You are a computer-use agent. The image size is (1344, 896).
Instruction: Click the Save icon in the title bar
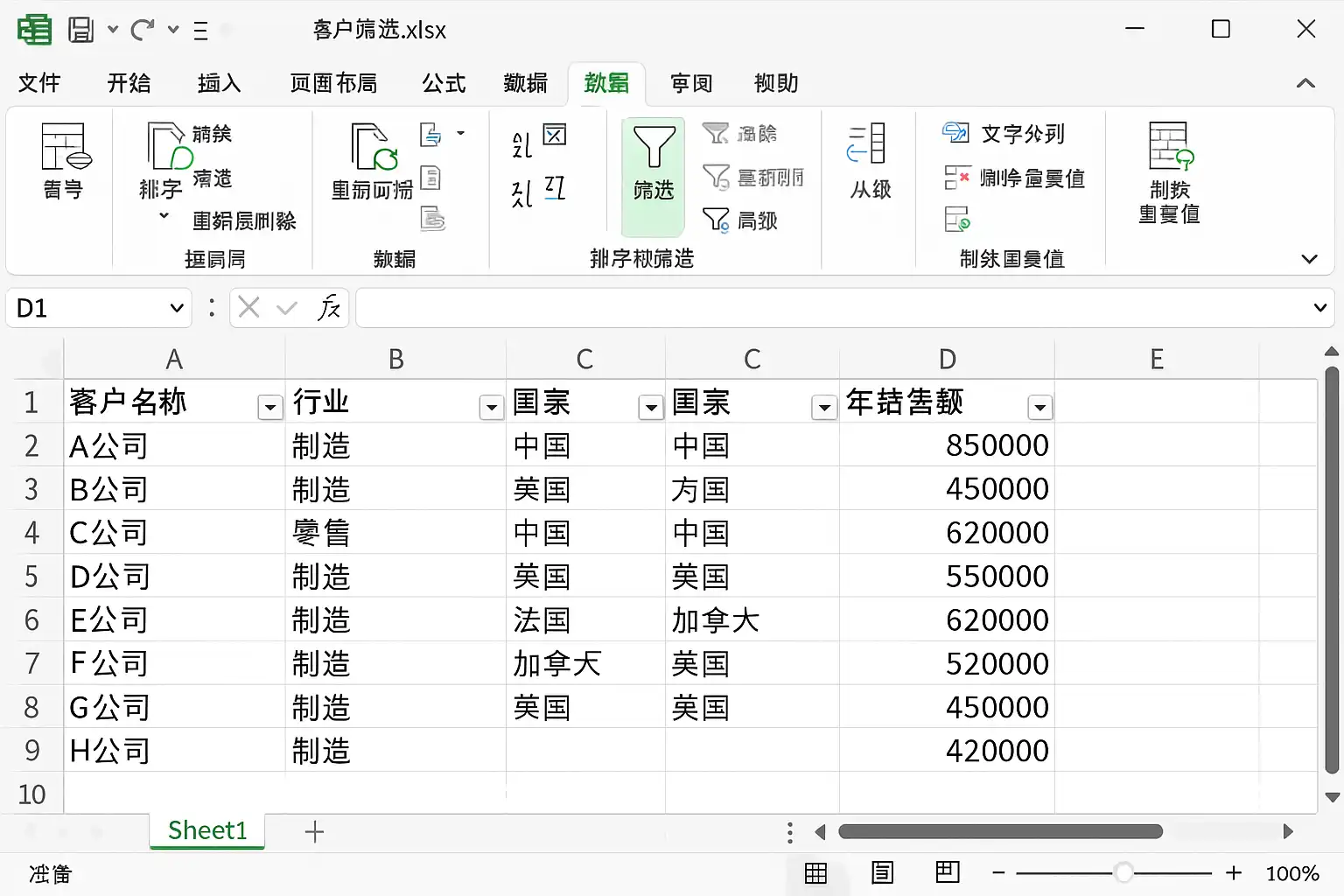[81, 30]
